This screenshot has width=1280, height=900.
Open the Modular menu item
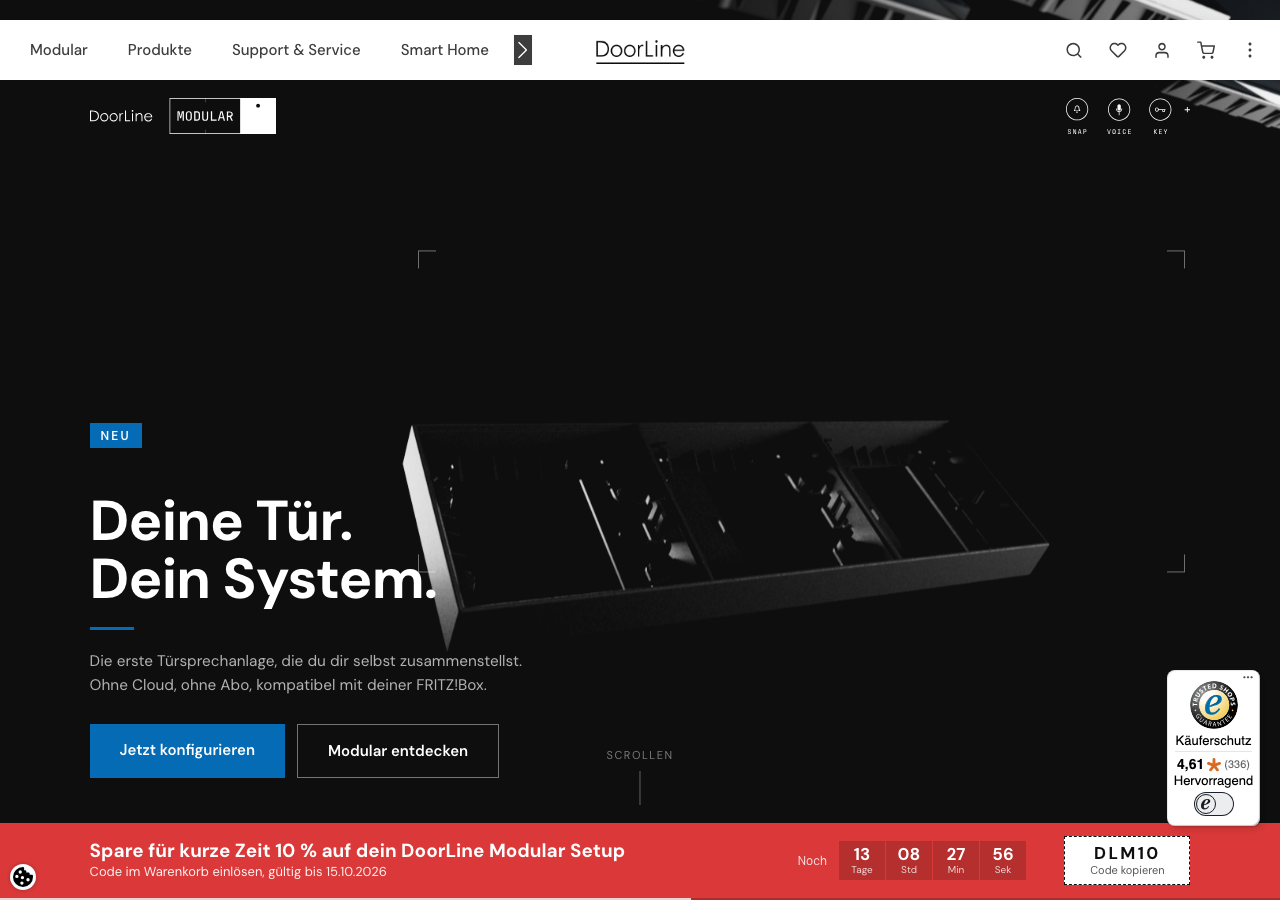tap(59, 50)
